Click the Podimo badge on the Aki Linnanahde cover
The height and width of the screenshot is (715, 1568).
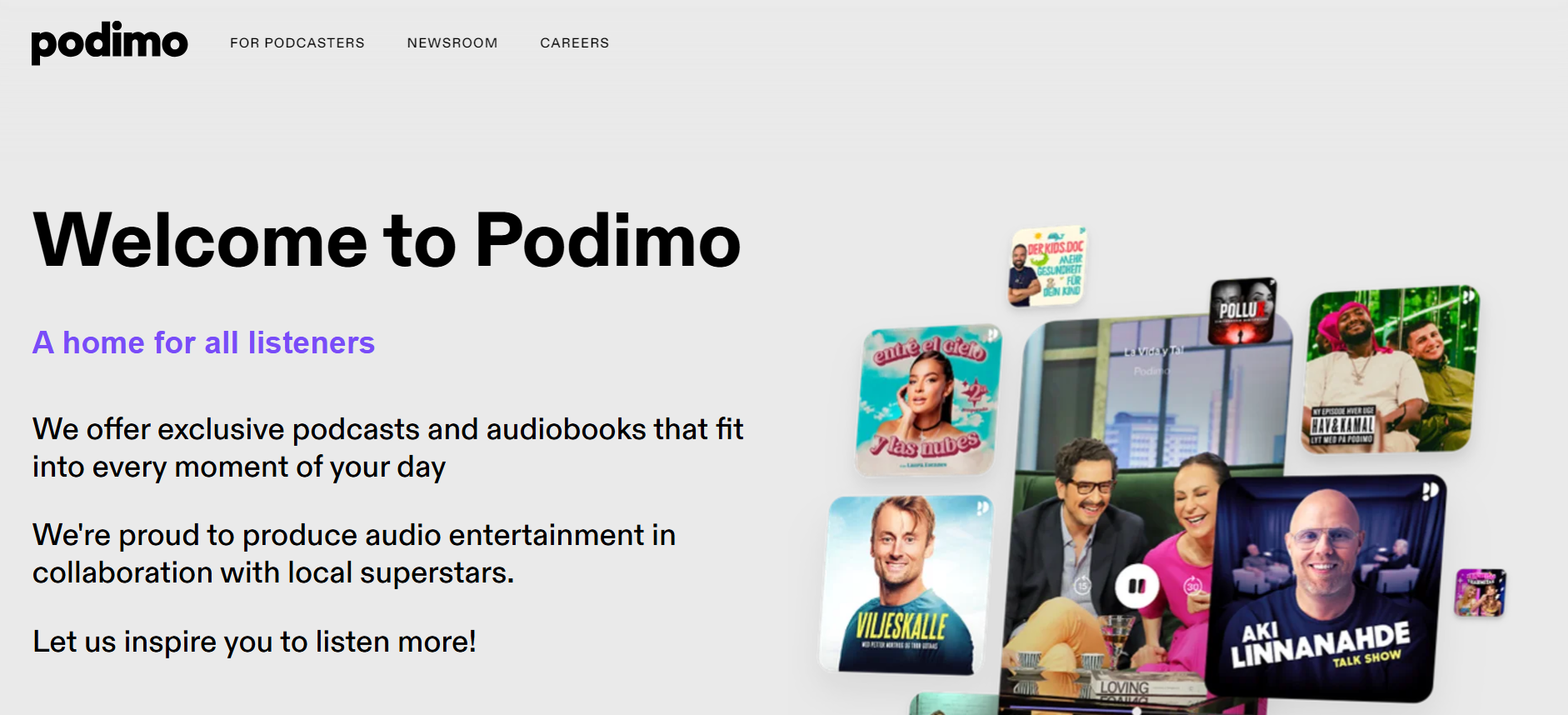[x=1430, y=492]
